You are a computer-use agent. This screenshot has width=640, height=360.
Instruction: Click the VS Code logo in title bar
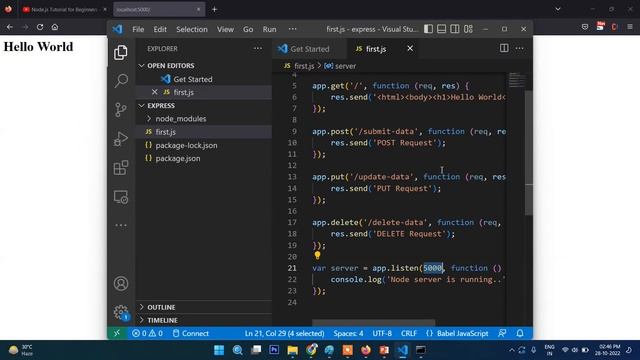point(118,29)
